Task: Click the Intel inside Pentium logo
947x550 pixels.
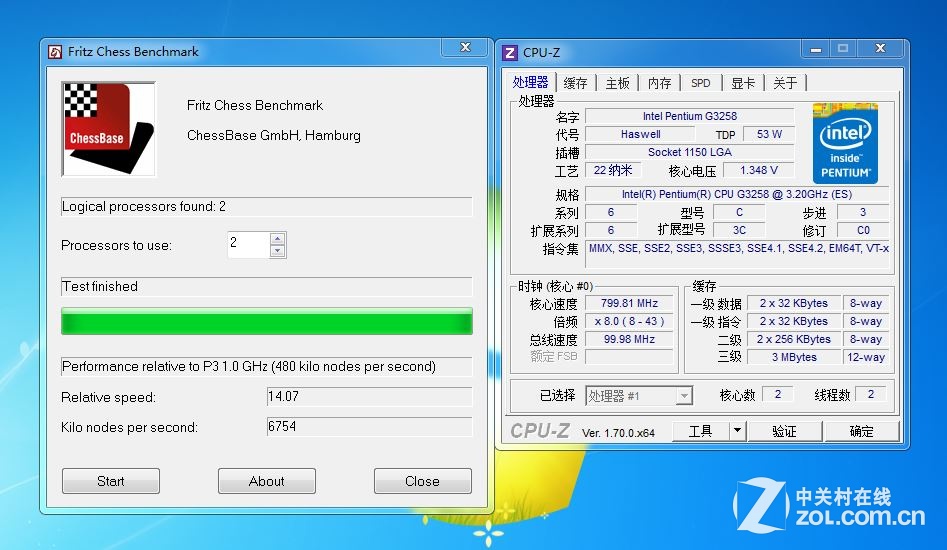Action: (845, 144)
